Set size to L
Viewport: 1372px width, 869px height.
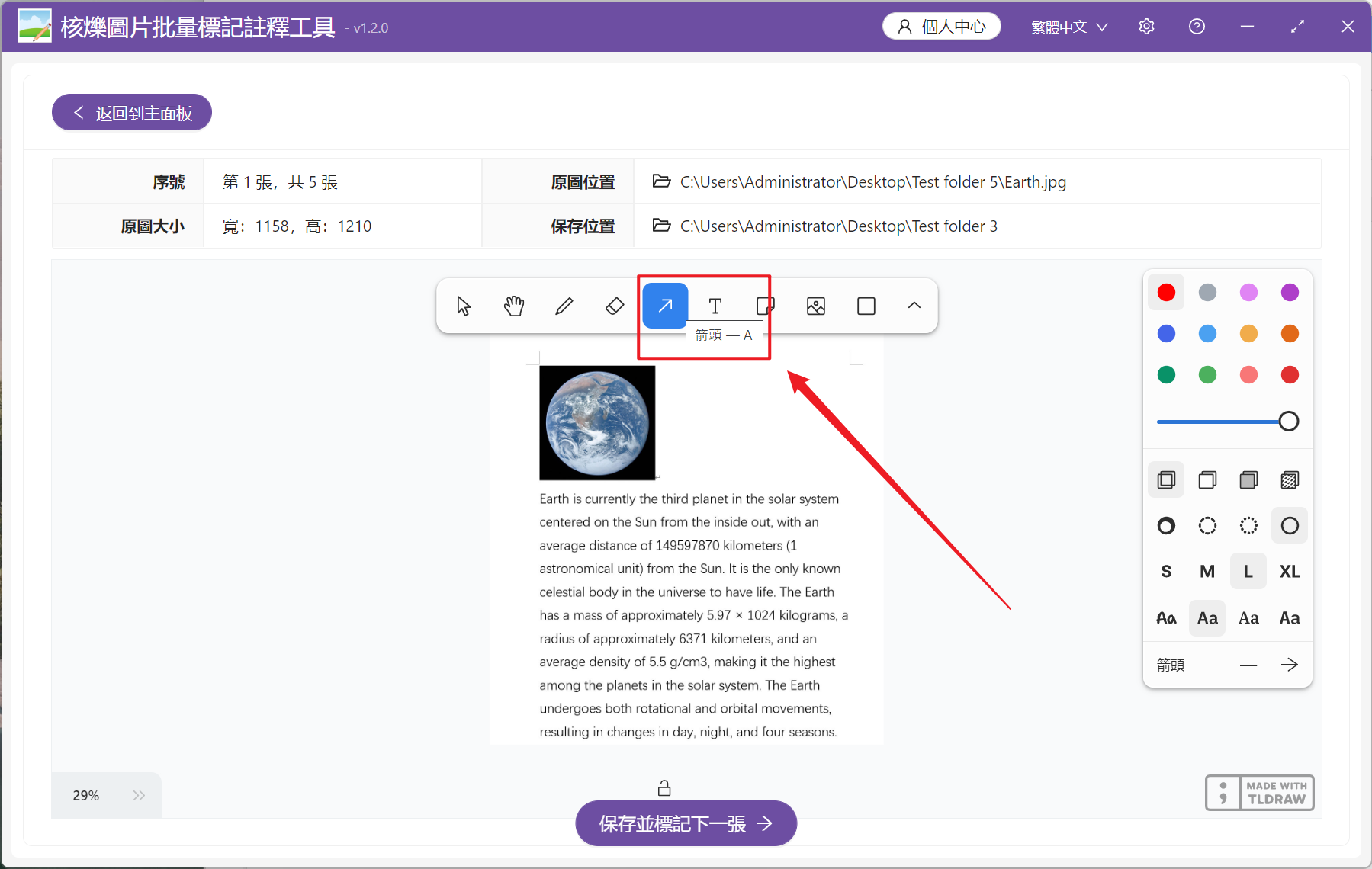point(1248,571)
